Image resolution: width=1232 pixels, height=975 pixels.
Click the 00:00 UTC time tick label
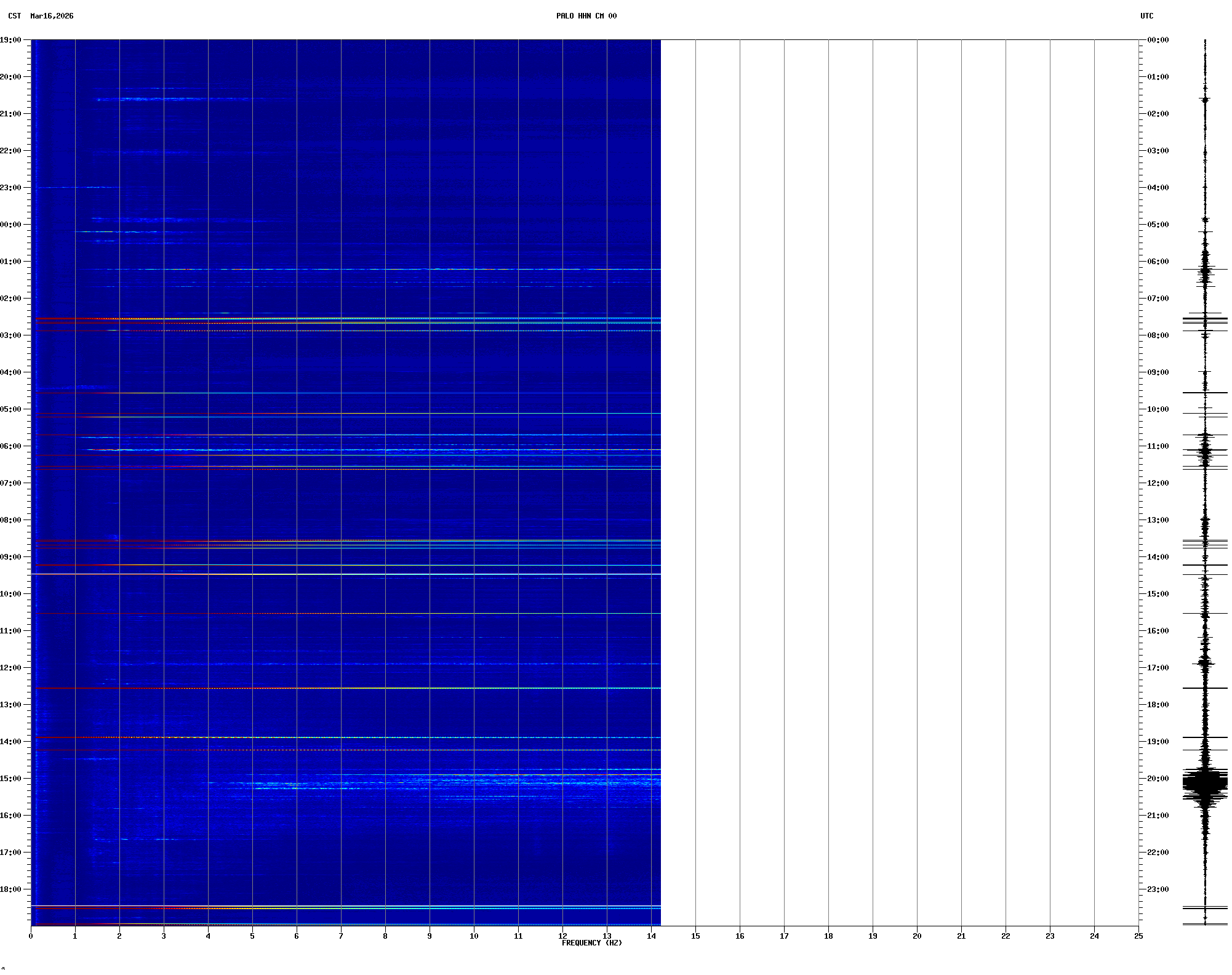tap(1158, 40)
